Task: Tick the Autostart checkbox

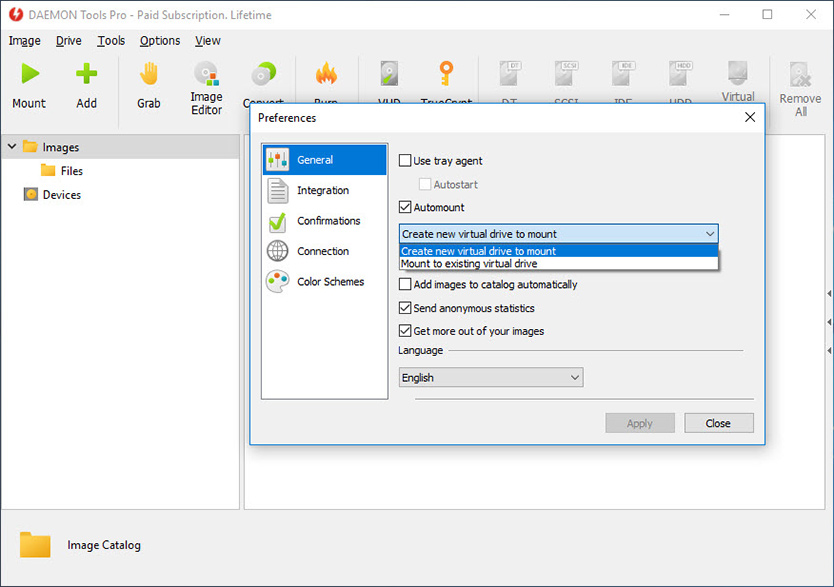Action: click(425, 185)
